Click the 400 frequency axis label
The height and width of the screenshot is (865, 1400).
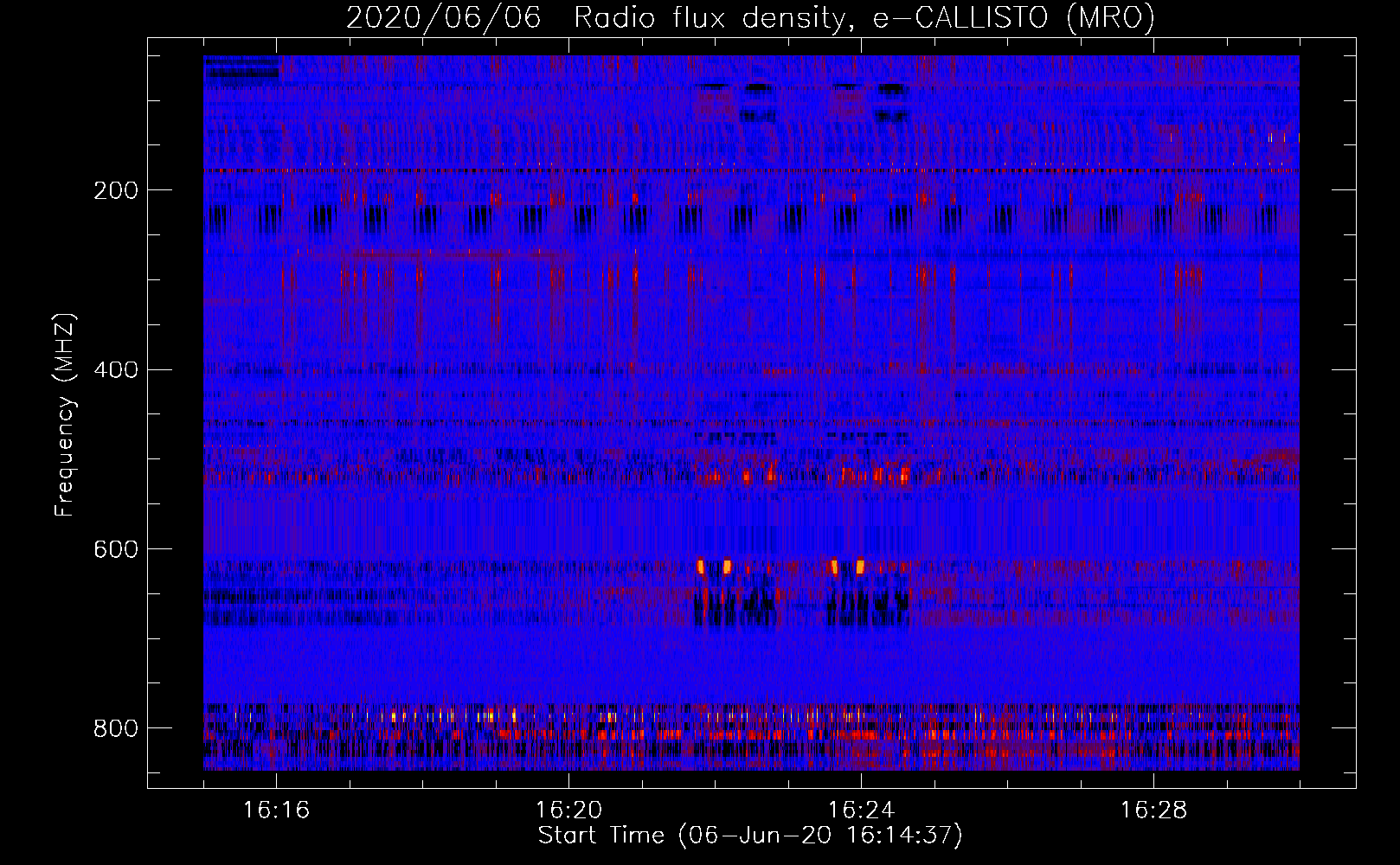(115, 369)
